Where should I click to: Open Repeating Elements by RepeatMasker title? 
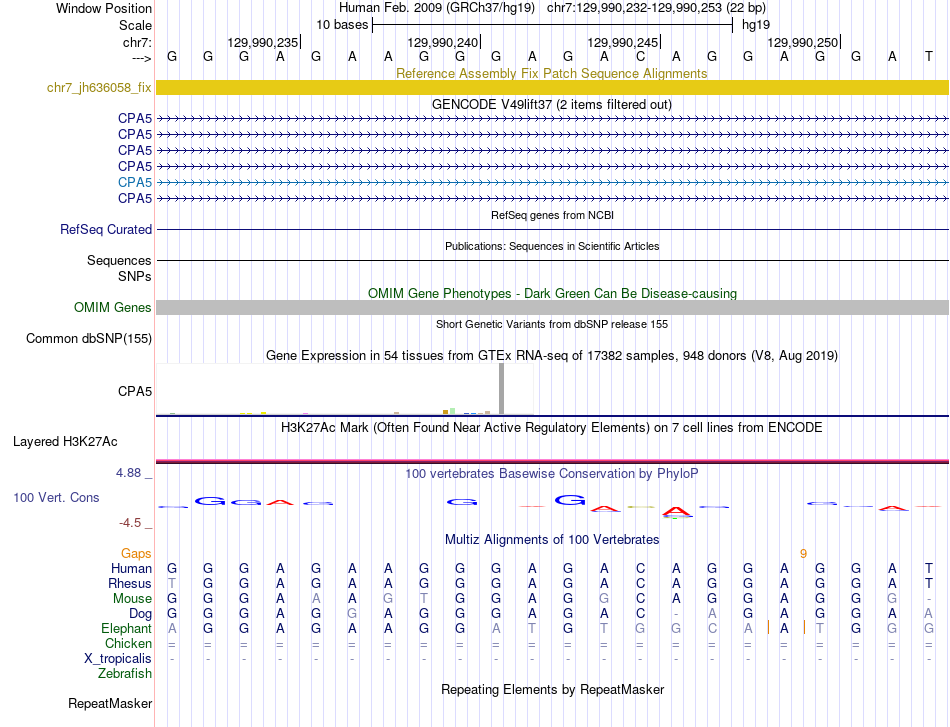(x=552, y=689)
